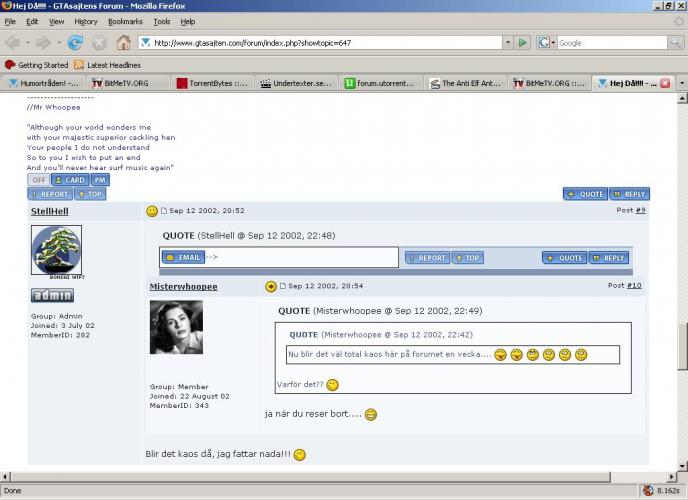
Task: Click the OFF status indicator button
Action: click(x=38, y=180)
